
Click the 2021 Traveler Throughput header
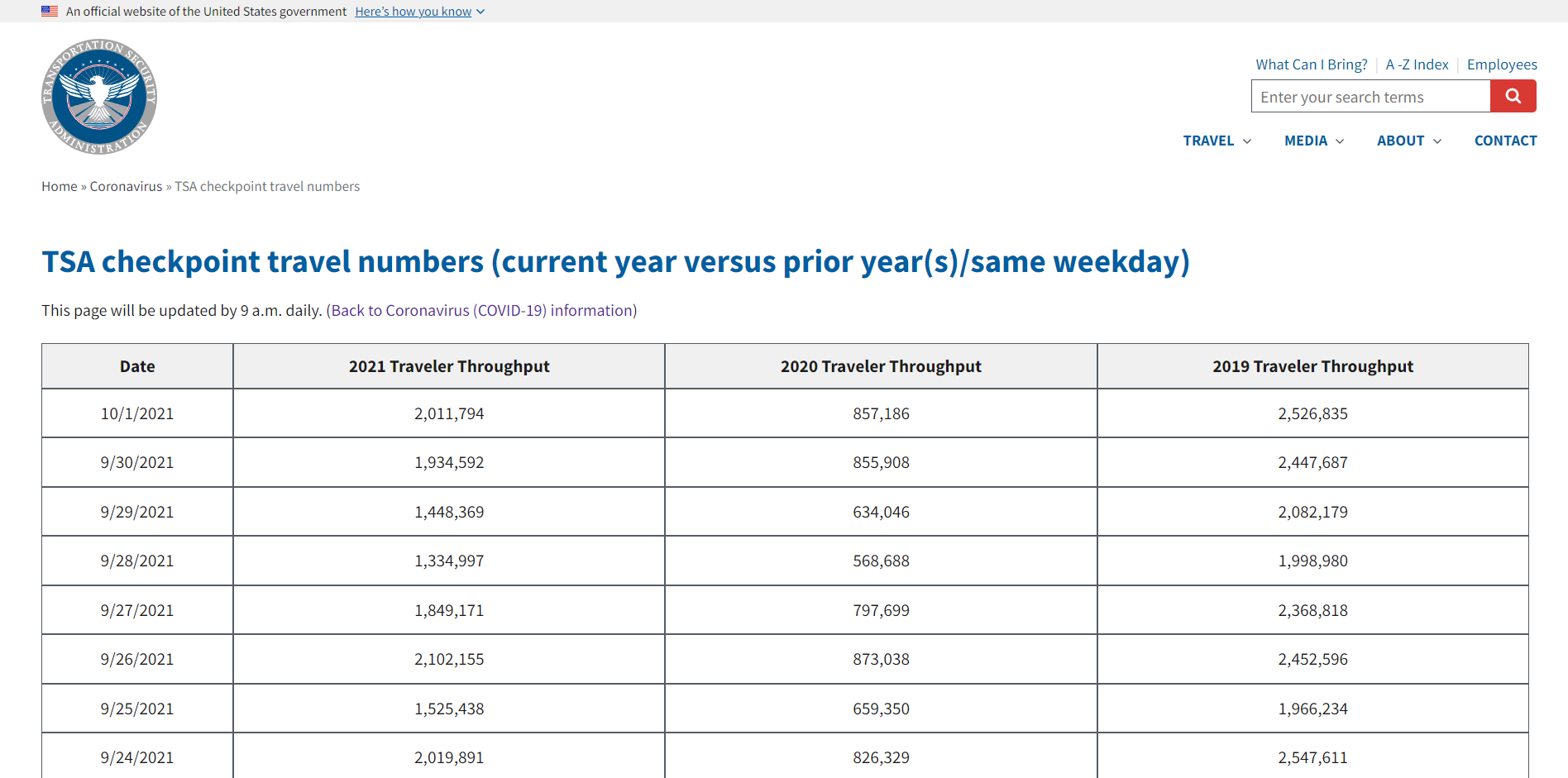click(x=449, y=366)
